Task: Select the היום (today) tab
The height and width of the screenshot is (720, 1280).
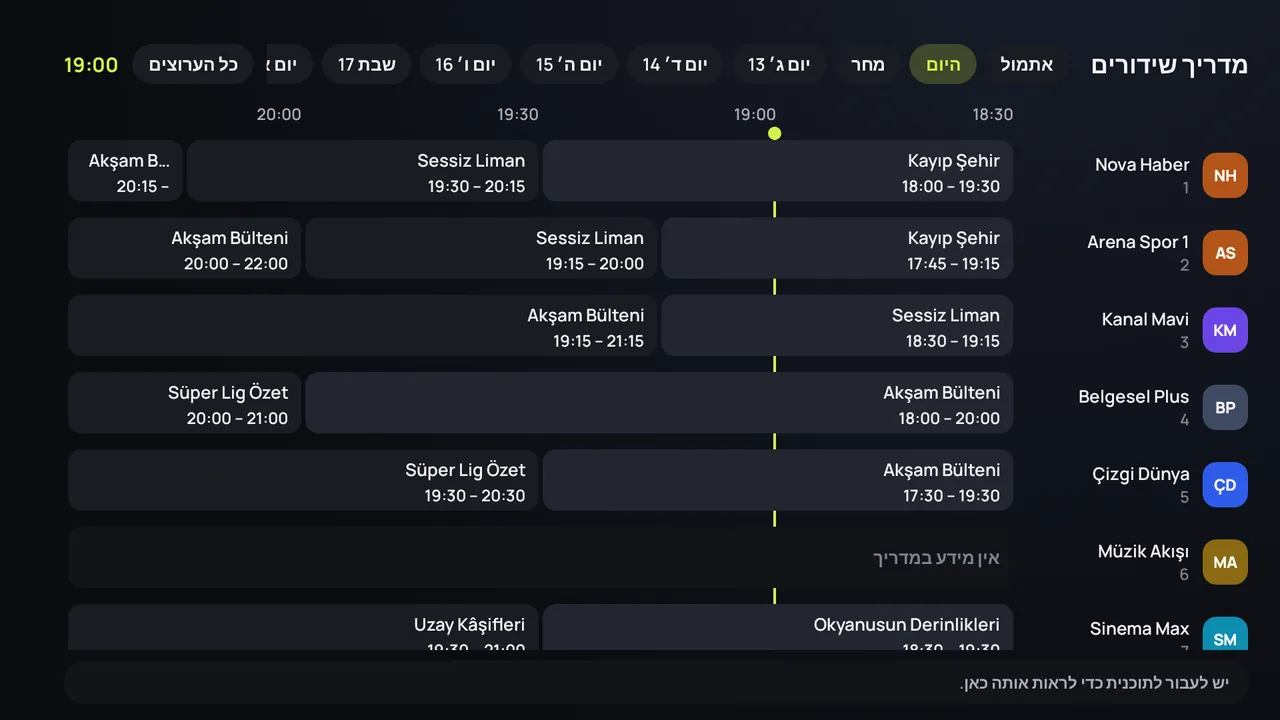Action: 943,65
